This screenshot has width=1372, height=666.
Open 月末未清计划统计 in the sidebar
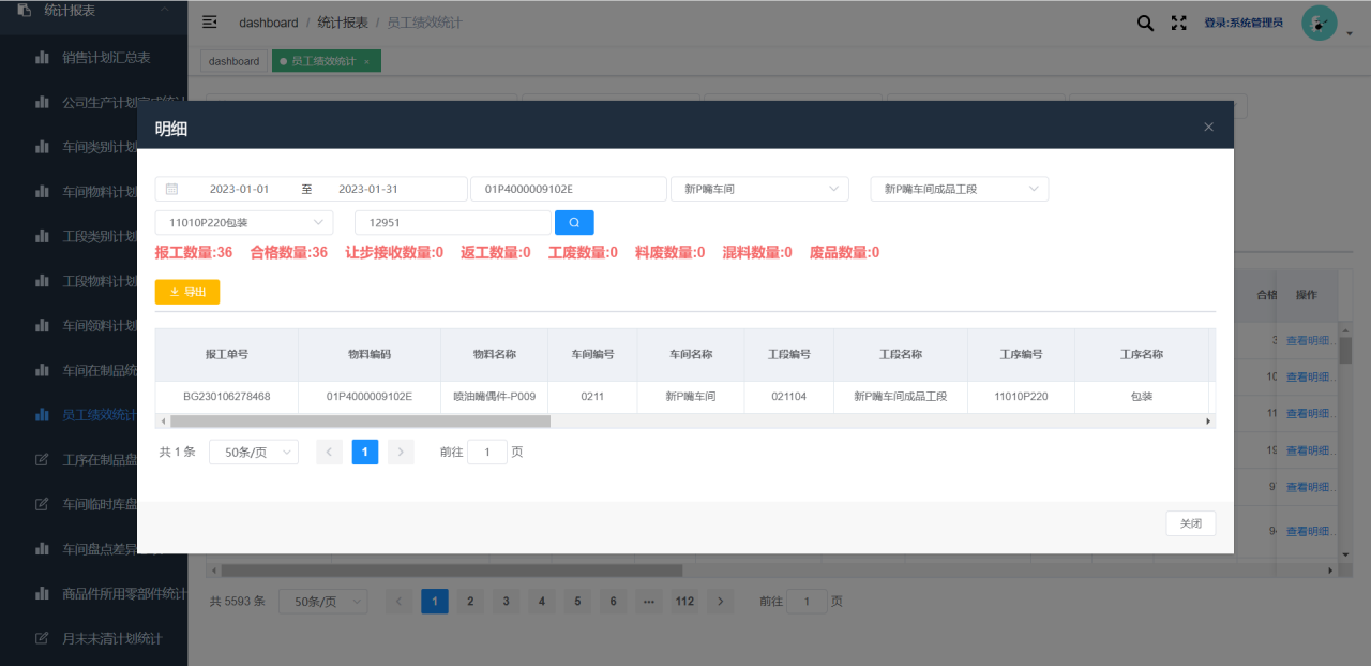pyautogui.click(x=111, y=638)
